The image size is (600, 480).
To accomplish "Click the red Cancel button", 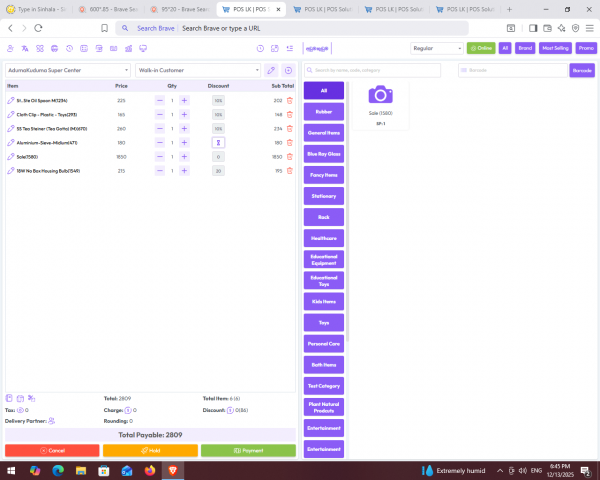I will coord(52,451).
